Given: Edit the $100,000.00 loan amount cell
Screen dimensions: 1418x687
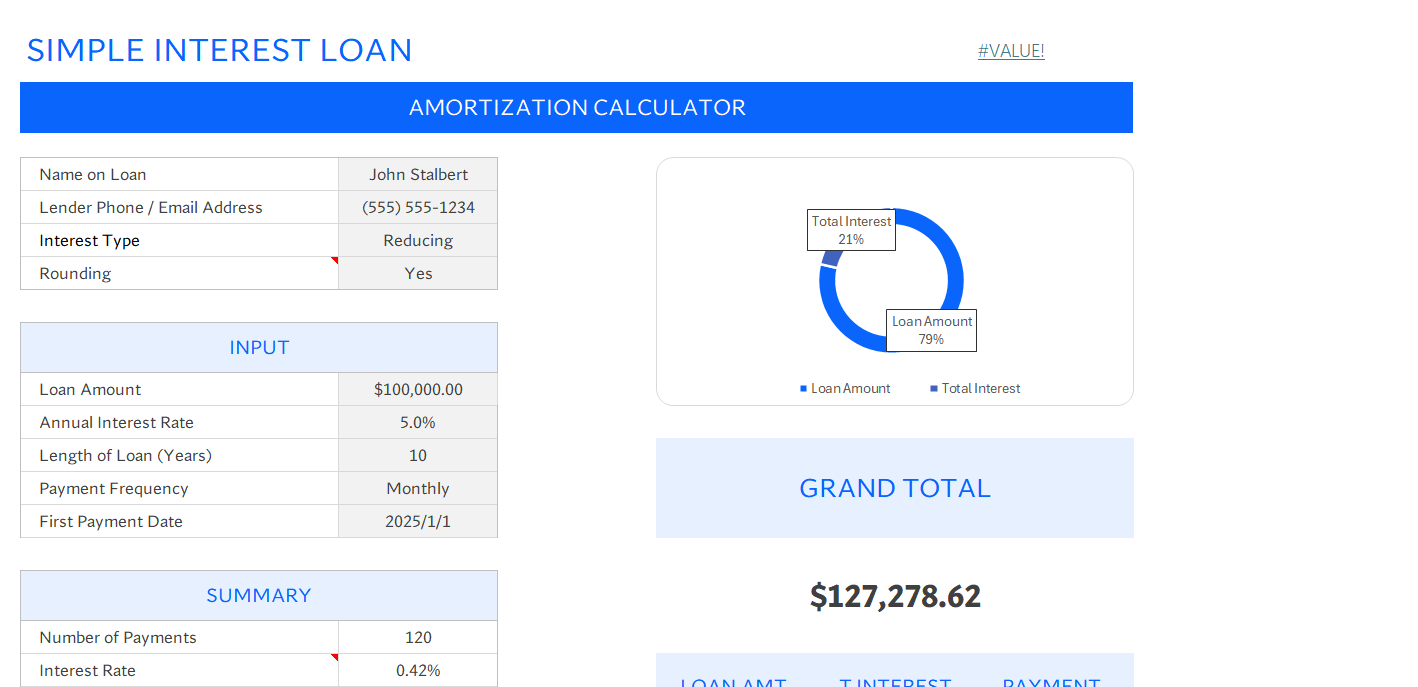Looking at the screenshot, I should pos(418,389).
